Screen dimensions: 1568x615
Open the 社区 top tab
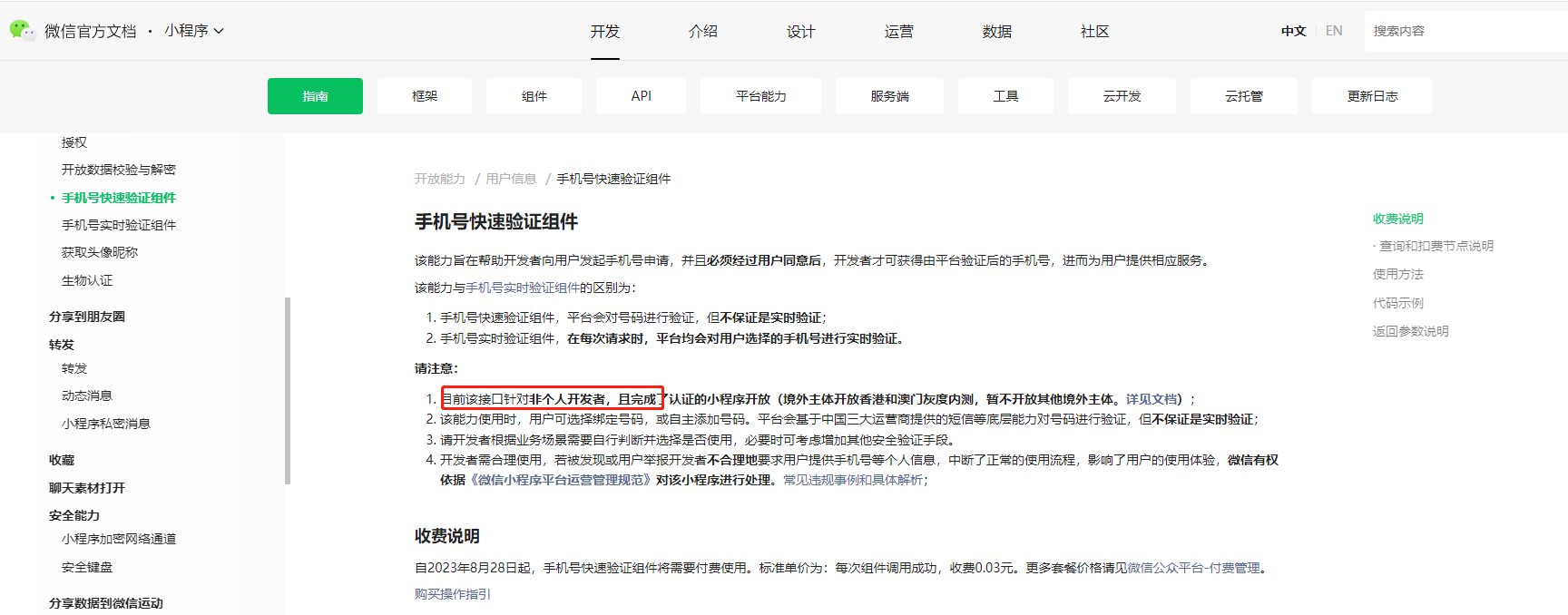point(1095,31)
